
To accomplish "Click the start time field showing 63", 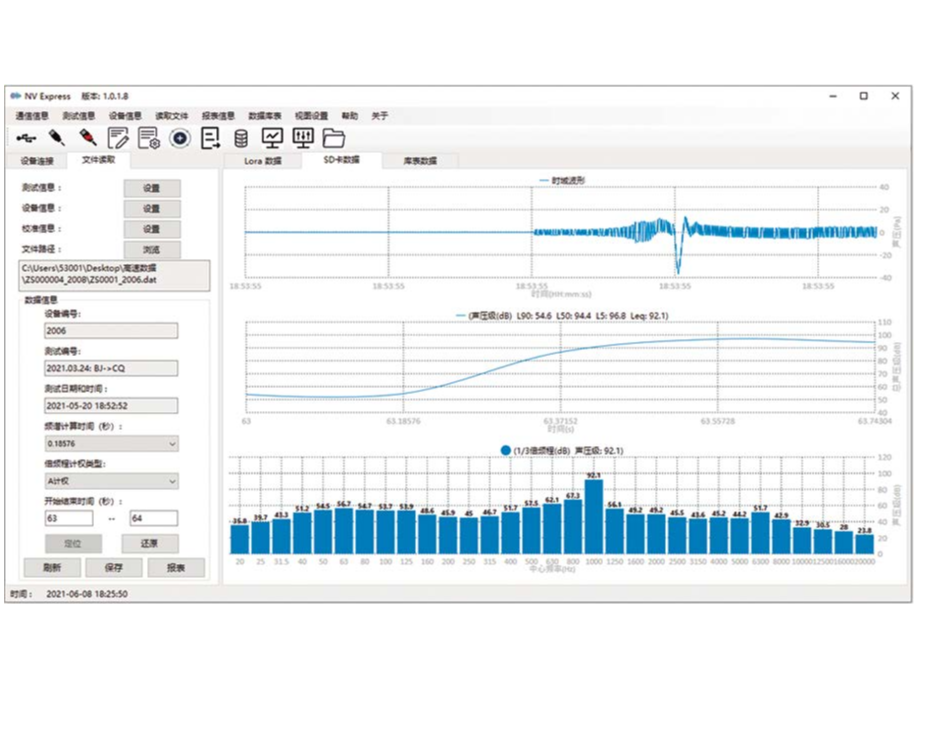I will 69,518.
